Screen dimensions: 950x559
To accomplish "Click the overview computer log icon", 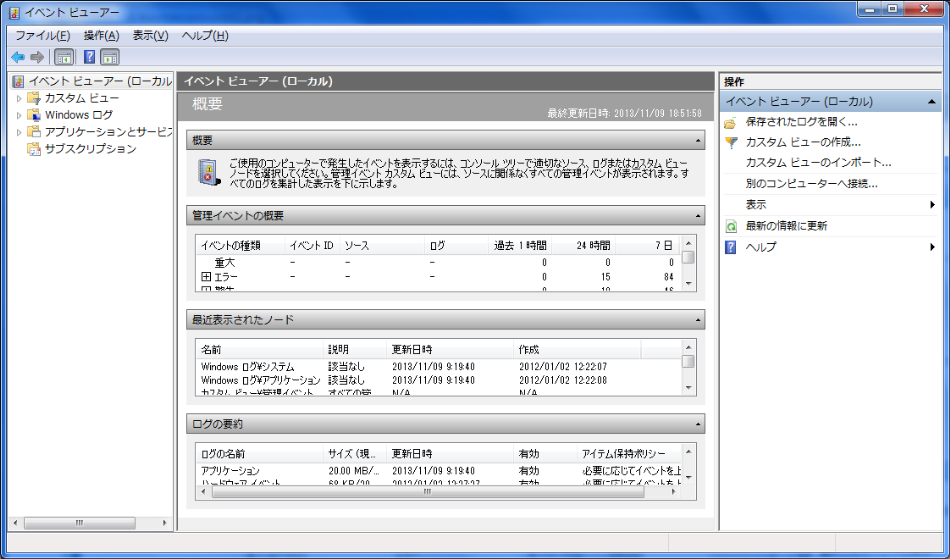I will [209, 172].
